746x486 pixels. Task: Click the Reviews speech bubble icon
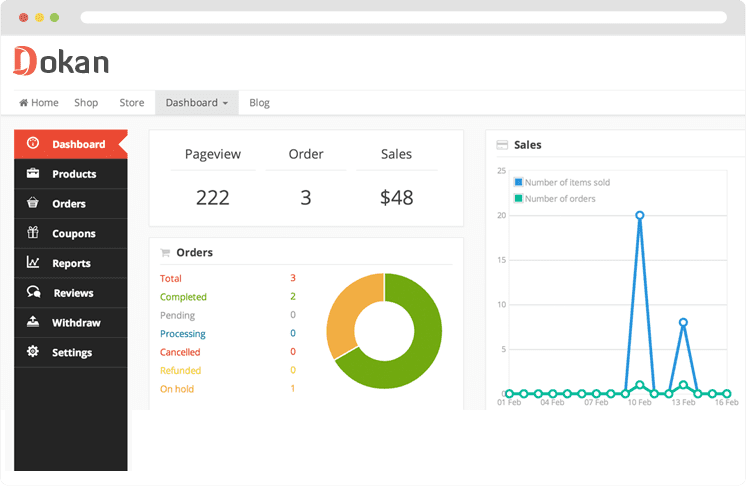coord(33,293)
